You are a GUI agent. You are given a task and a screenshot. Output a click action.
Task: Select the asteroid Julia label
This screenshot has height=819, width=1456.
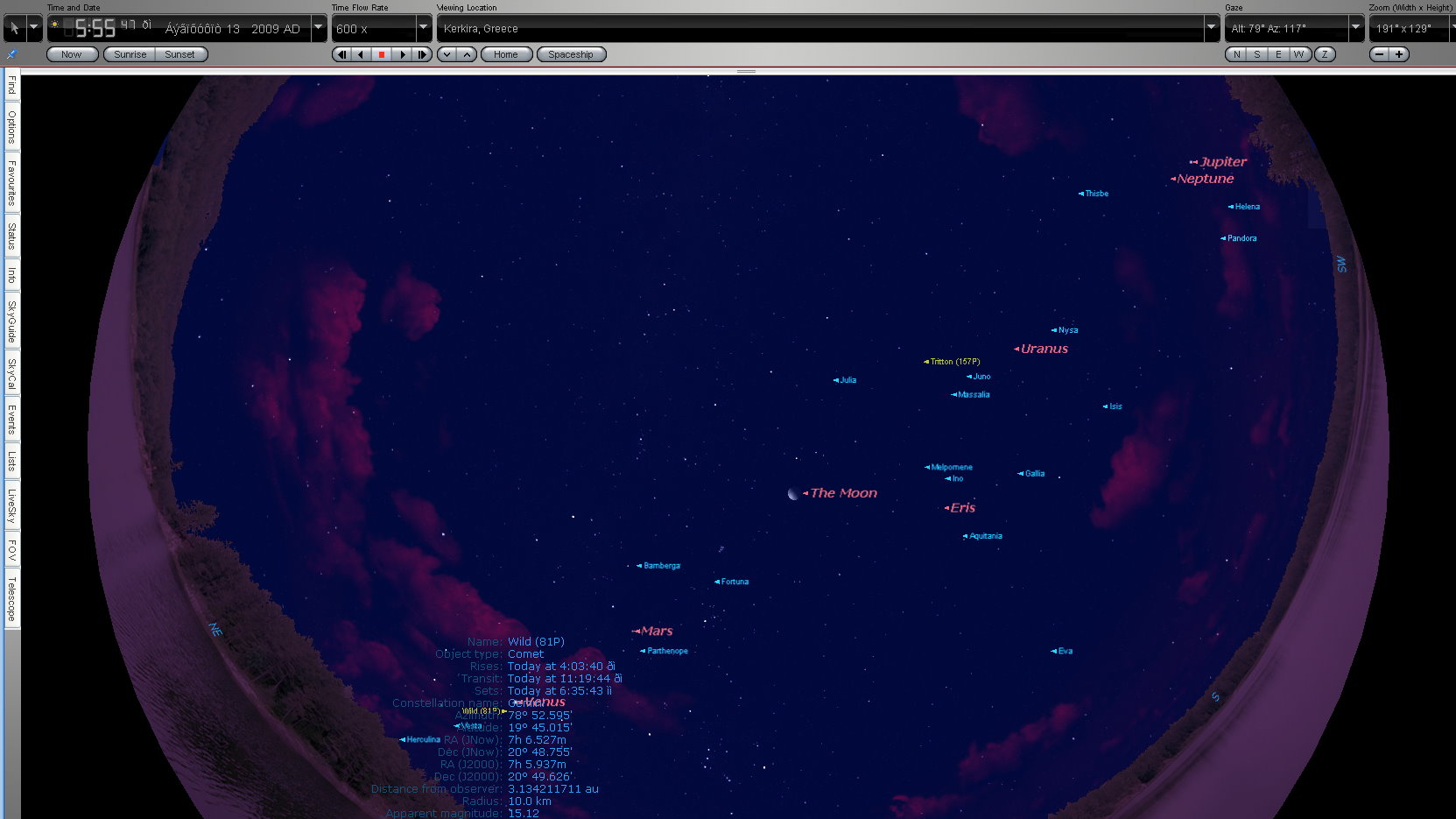tap(848, 380)
